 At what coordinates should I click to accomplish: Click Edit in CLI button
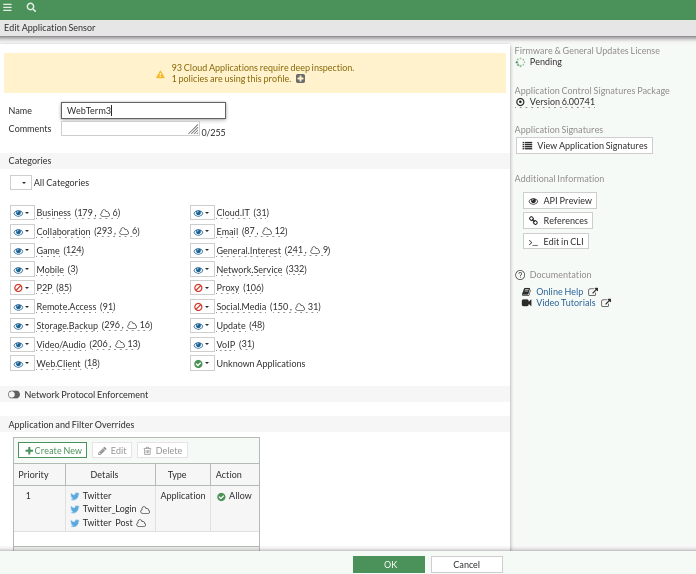click(556, 241)
